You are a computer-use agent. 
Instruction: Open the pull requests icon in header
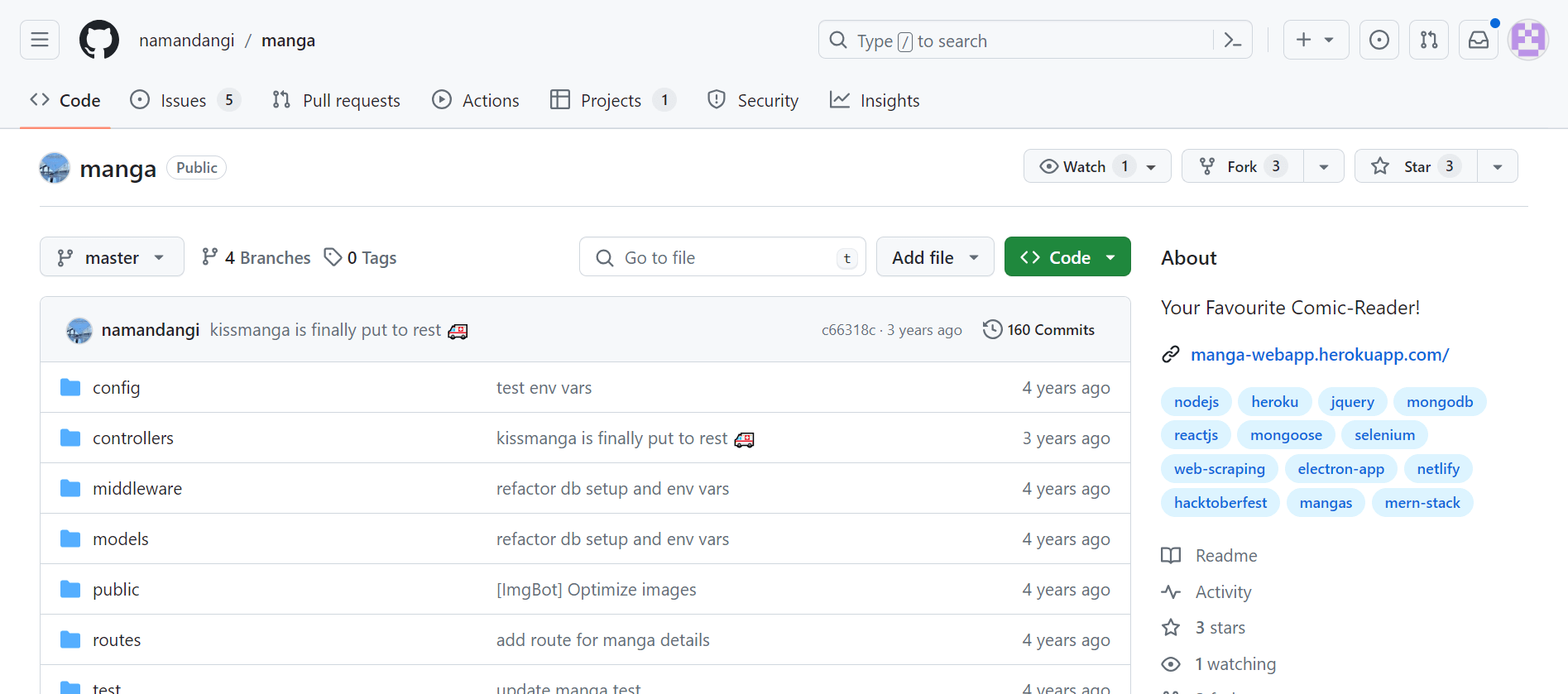1428,40
